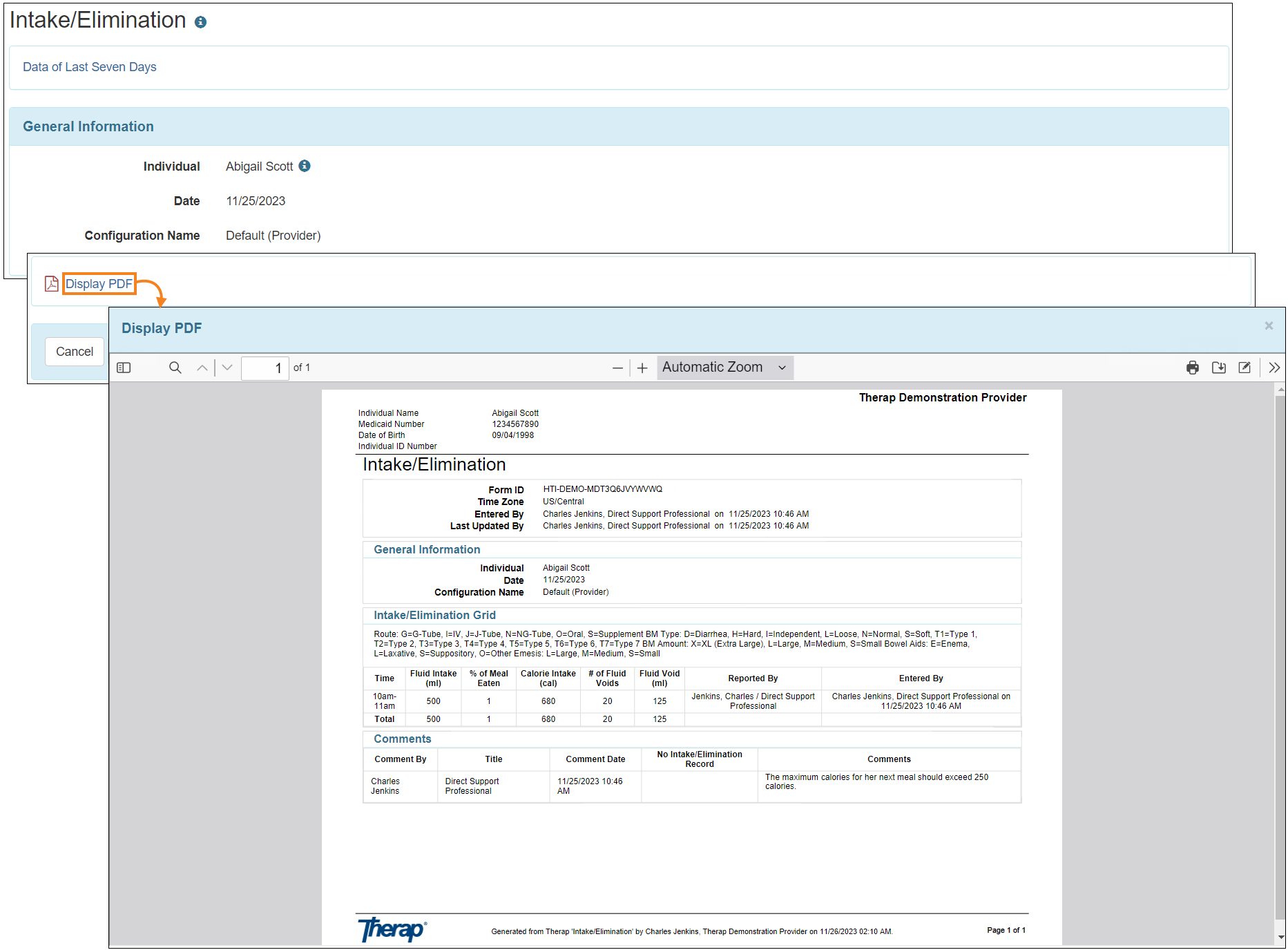The image size is (1288, 950).
Task: Go to next PDF page arrow
Action: tap(227, 368)
